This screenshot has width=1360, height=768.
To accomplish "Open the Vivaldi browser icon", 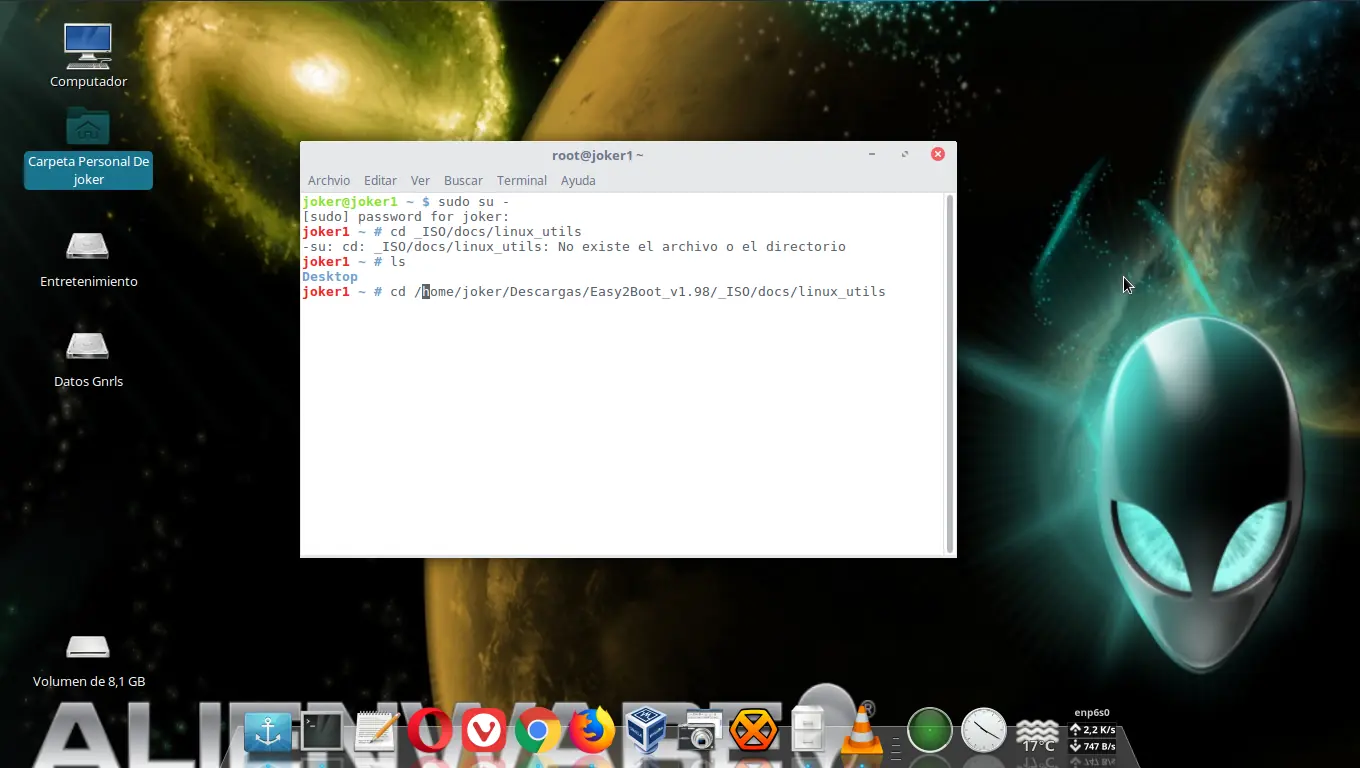I will coord(484,731).
